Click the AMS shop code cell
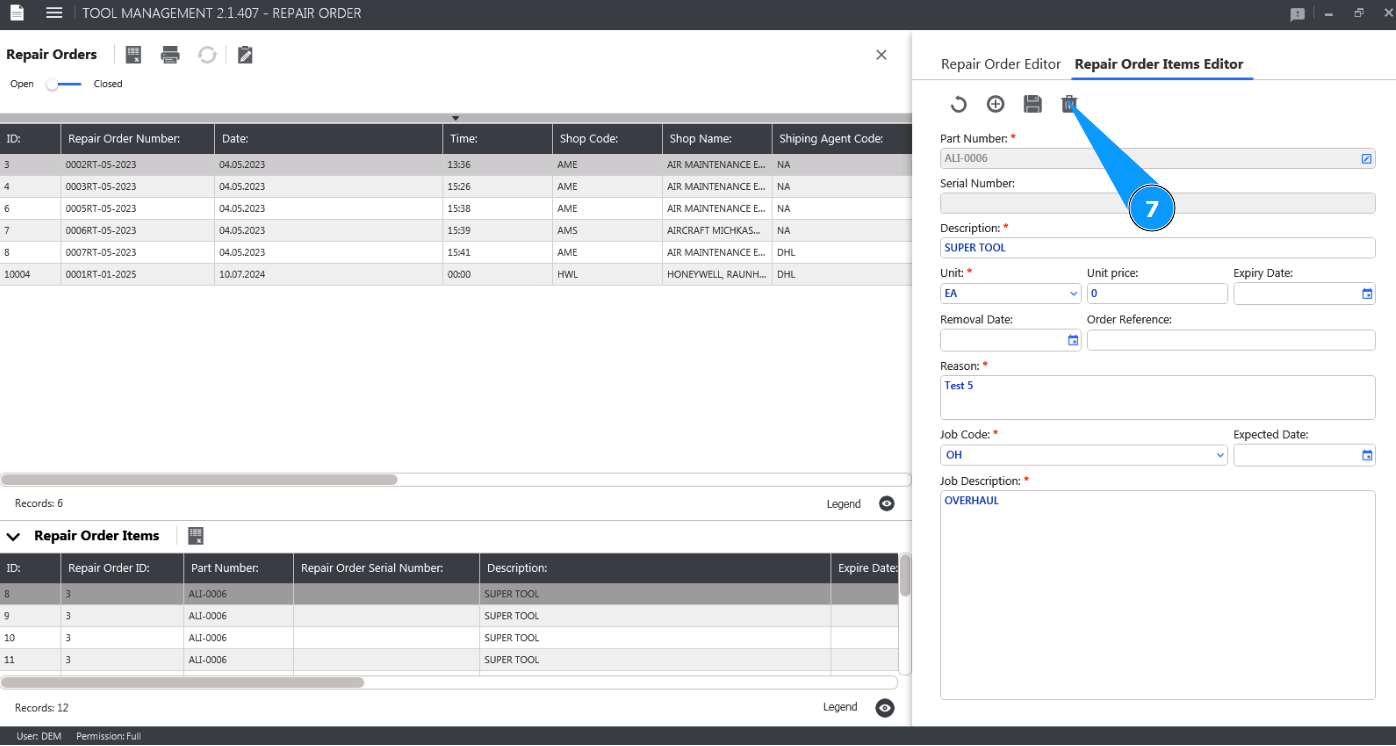 (607, 231)
